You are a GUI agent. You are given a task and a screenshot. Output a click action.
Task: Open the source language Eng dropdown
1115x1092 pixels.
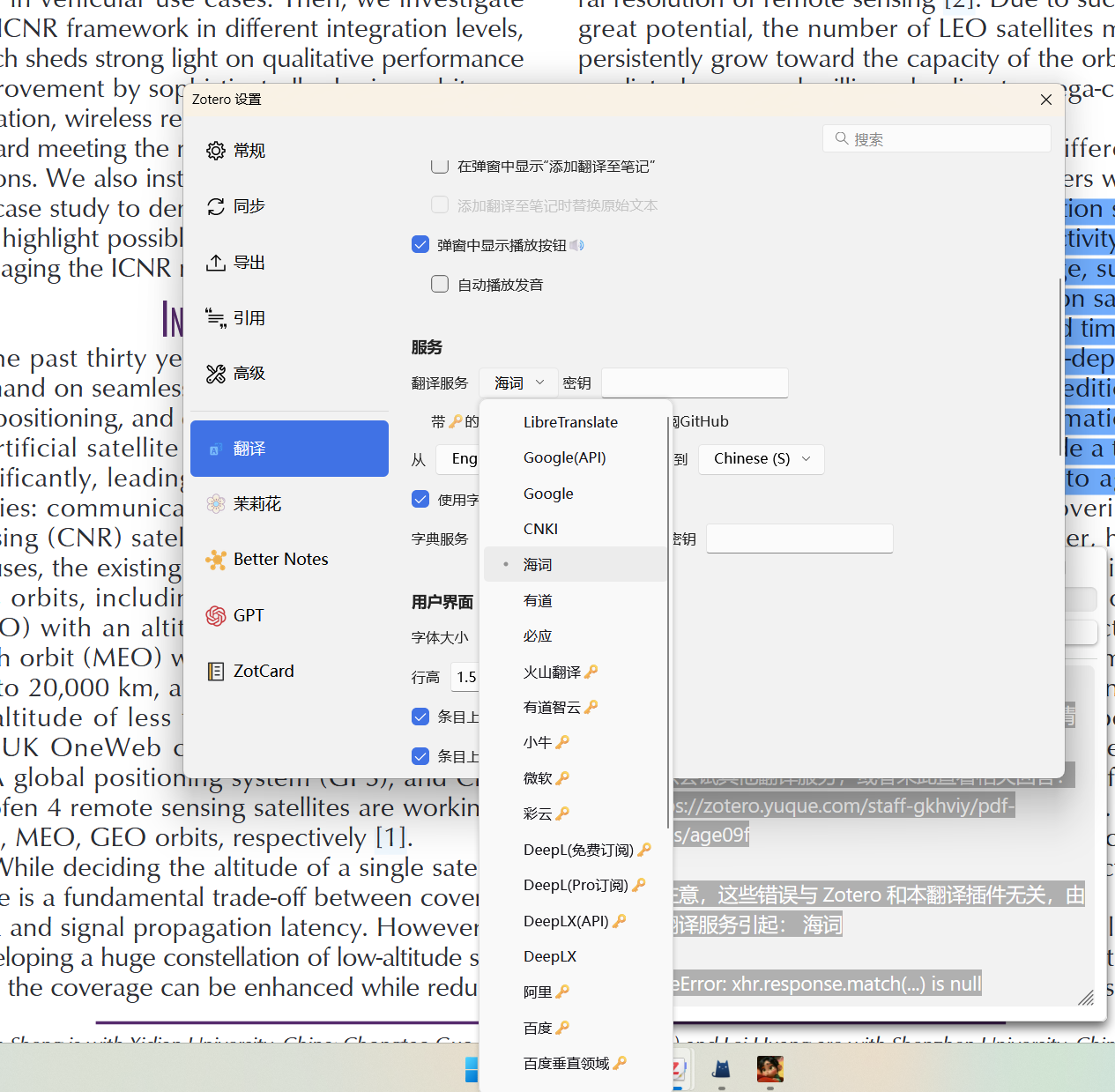457,459
